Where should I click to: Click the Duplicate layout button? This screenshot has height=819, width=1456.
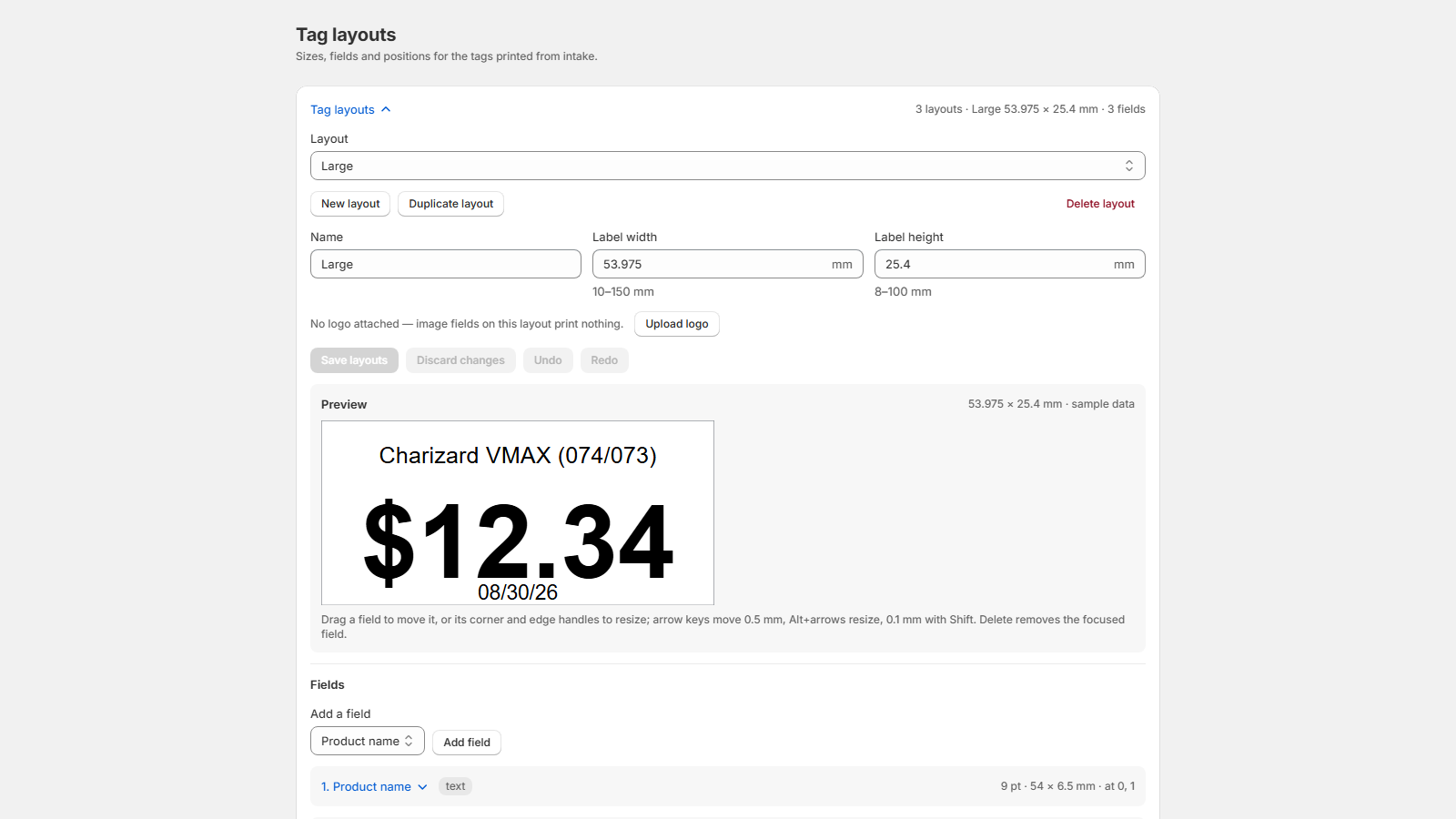(450, 204)
